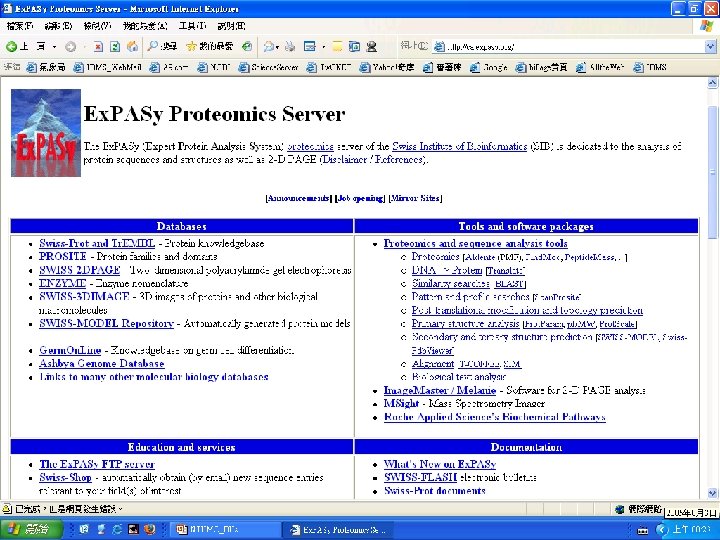Screen dimensions: 720x540
Task: Open the TDMS_WebMail links bar bookmark
Action: point(107,67)
